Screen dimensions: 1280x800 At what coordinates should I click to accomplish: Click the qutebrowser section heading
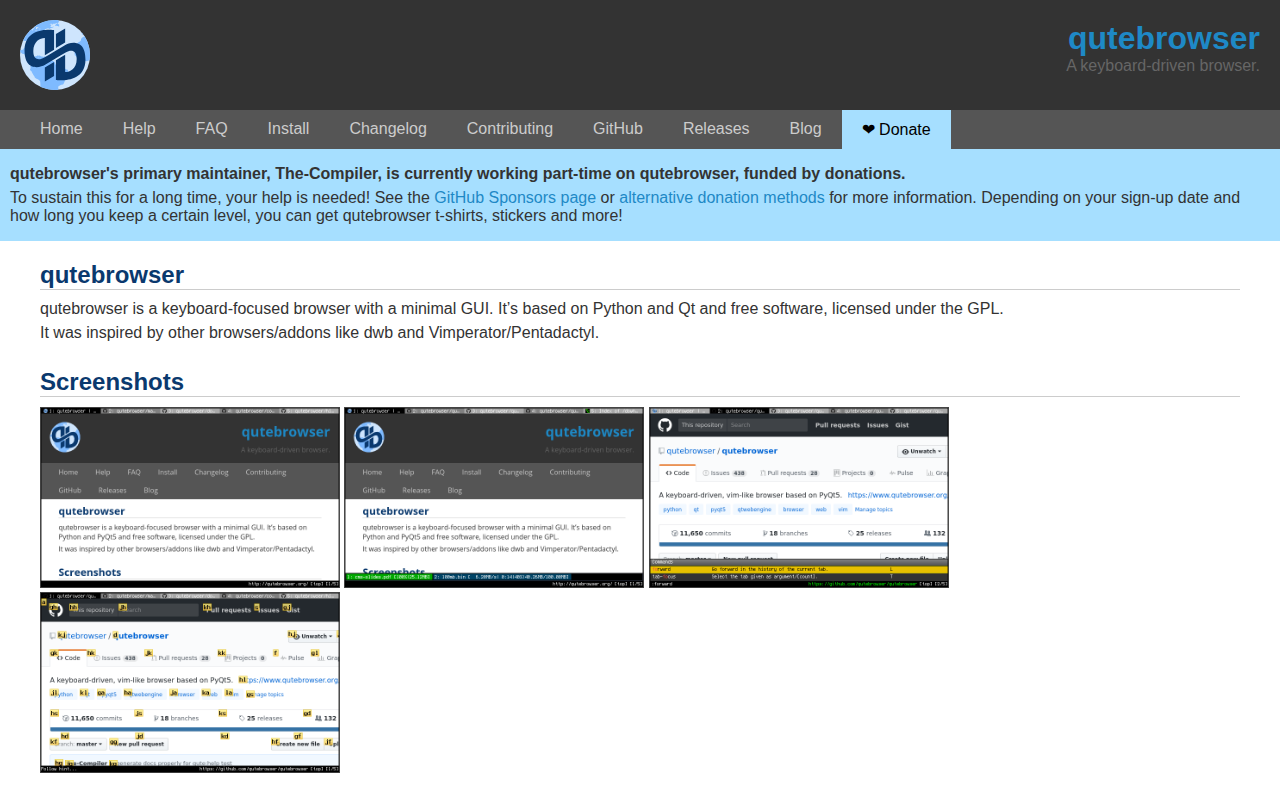[112, 275]
